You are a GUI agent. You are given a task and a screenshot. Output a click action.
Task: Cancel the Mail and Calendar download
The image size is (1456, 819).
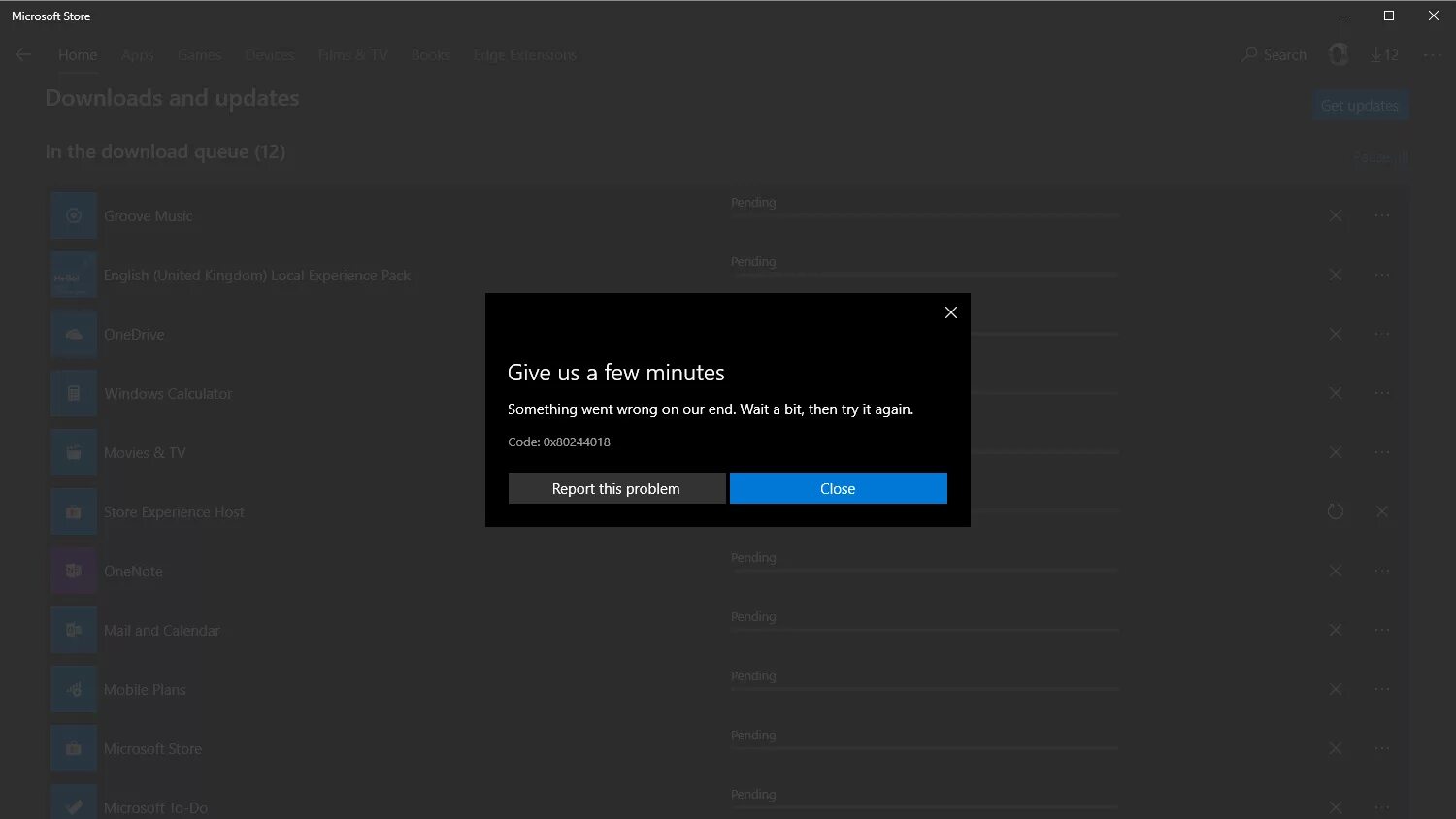pyautogui.click(x=1336, y=630)
